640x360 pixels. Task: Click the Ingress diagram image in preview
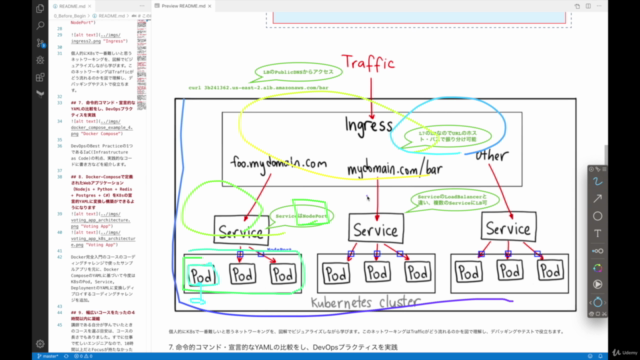click(376, 184)
